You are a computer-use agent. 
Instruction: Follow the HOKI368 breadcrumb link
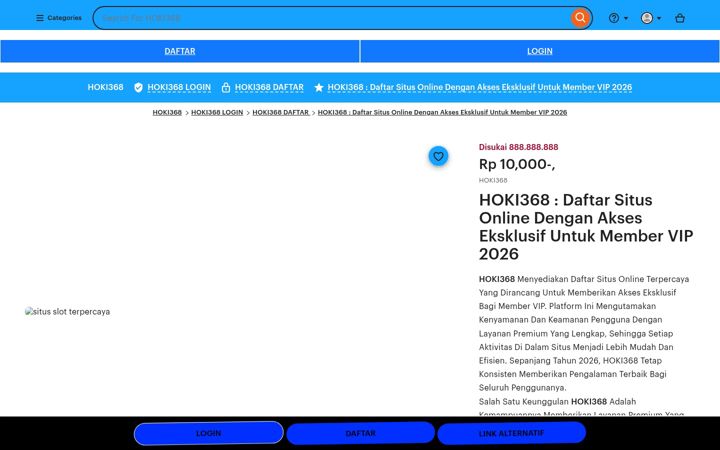167,112
